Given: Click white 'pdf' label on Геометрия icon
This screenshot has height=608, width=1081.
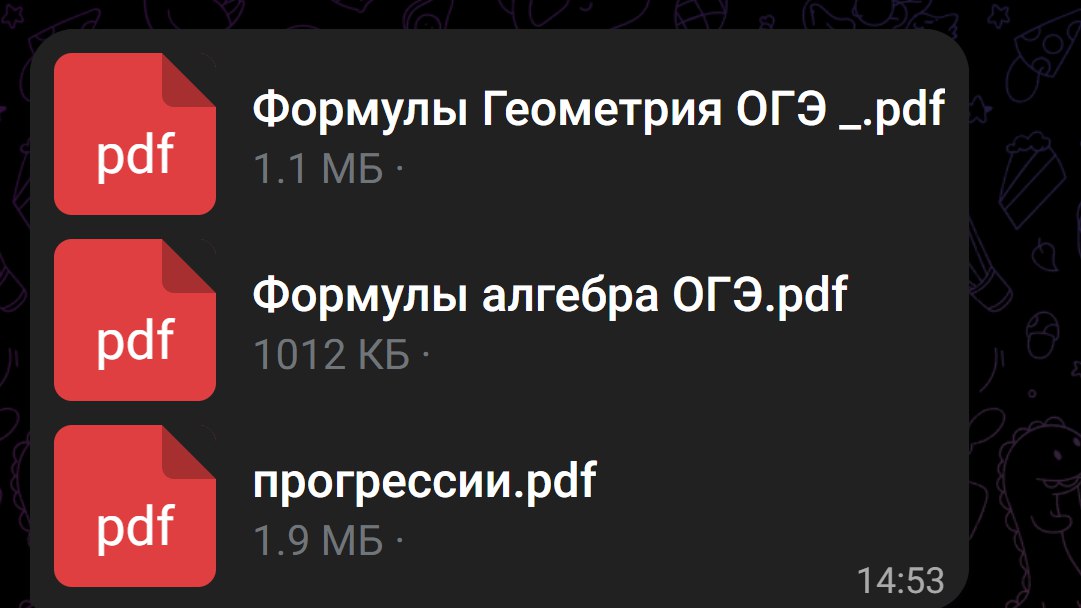Looking at the screenshot, I should 134,156.
